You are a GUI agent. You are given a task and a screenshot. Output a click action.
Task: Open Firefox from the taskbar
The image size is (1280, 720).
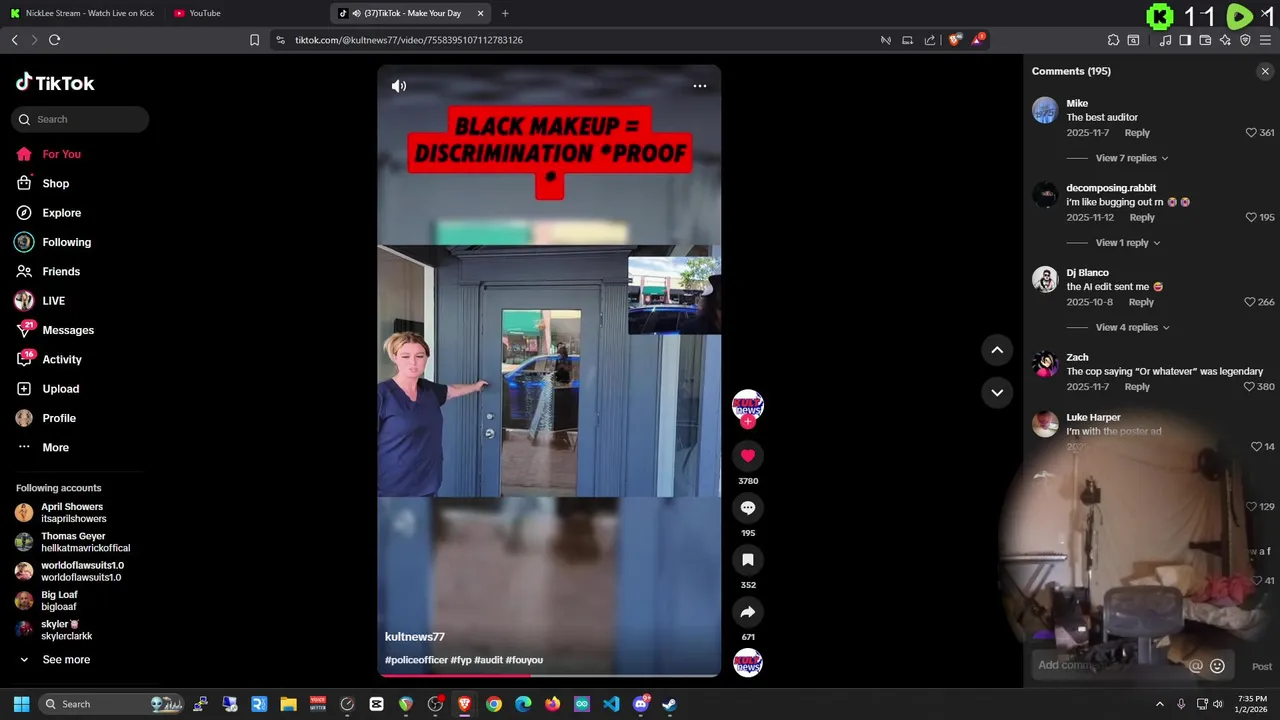tap(552, 704)
